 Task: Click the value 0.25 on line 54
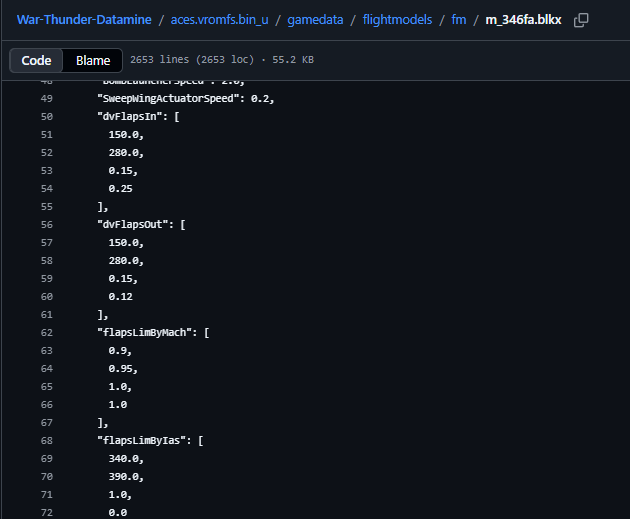pos(121,189)
